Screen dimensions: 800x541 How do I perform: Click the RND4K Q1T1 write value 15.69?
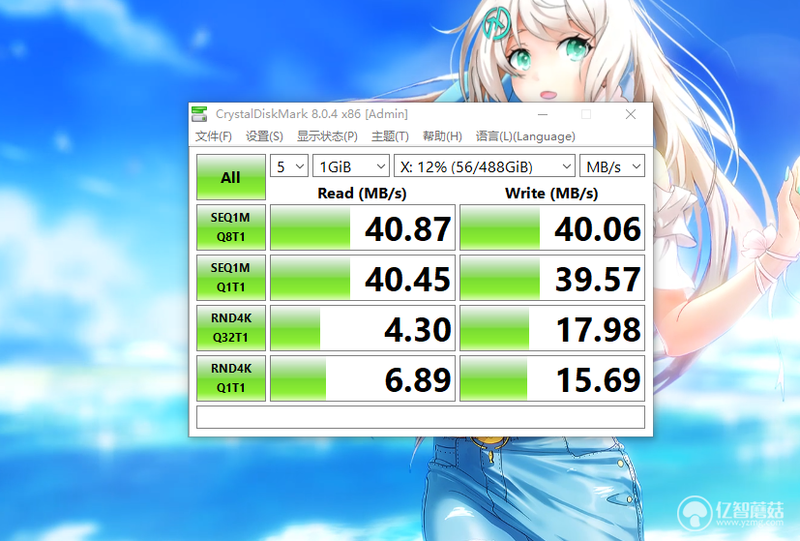pyautogui.click(x=552, y=378)
